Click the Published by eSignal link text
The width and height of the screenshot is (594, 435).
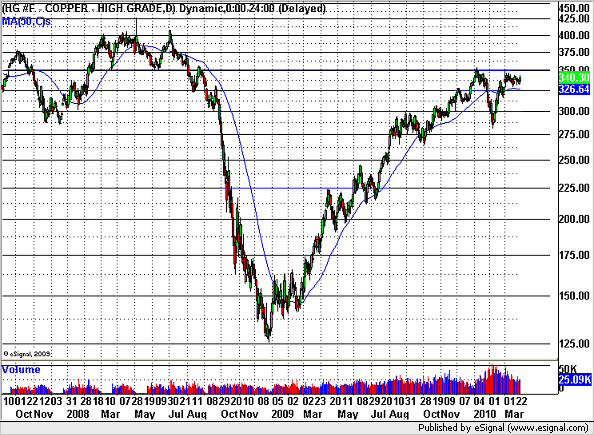503,428
